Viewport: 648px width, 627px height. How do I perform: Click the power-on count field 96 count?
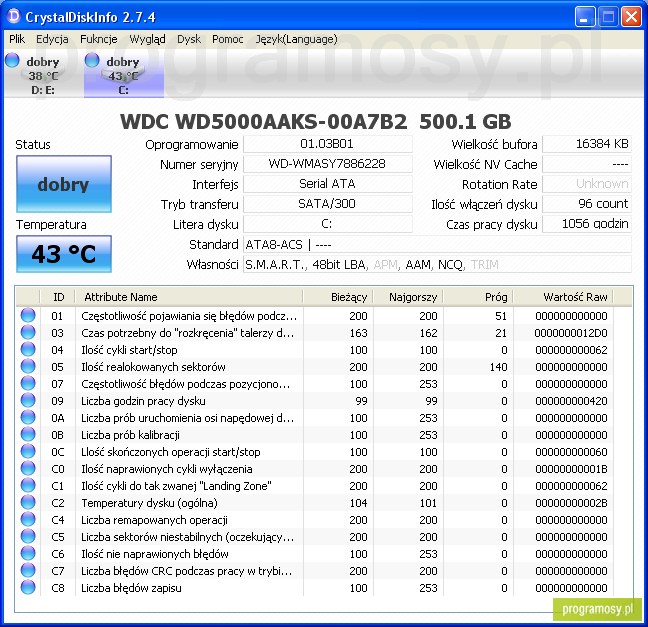(x=587, y=204)
